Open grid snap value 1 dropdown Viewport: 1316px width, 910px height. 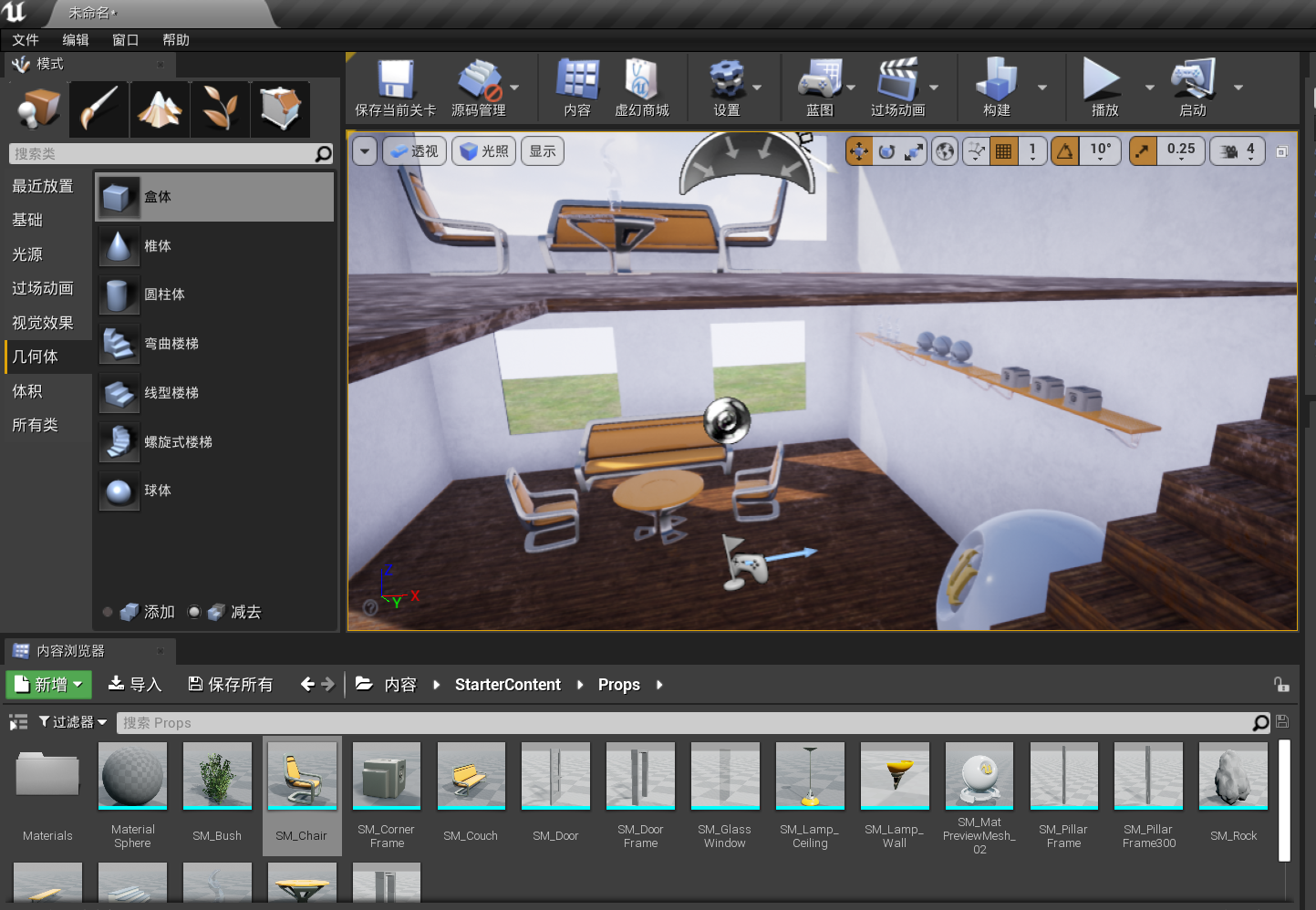[x=1031, y=151]
